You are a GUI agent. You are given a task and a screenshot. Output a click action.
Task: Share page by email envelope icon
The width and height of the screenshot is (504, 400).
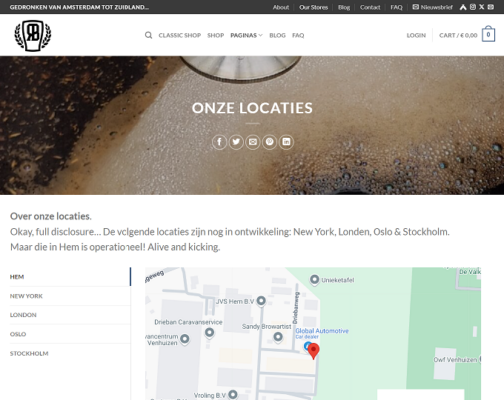point(253,142)
